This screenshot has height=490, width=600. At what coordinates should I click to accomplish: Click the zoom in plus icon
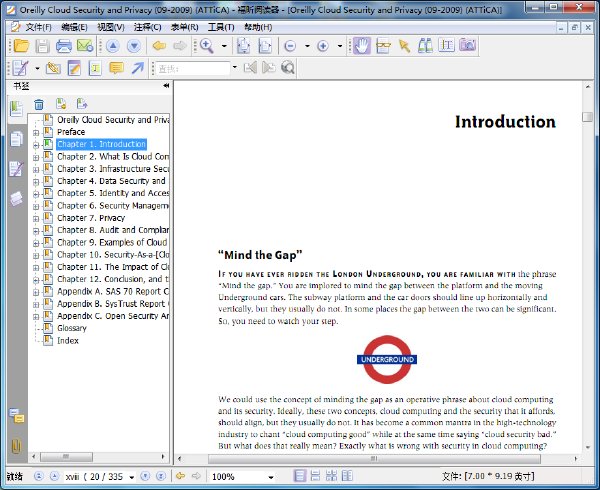click(323, 46)
